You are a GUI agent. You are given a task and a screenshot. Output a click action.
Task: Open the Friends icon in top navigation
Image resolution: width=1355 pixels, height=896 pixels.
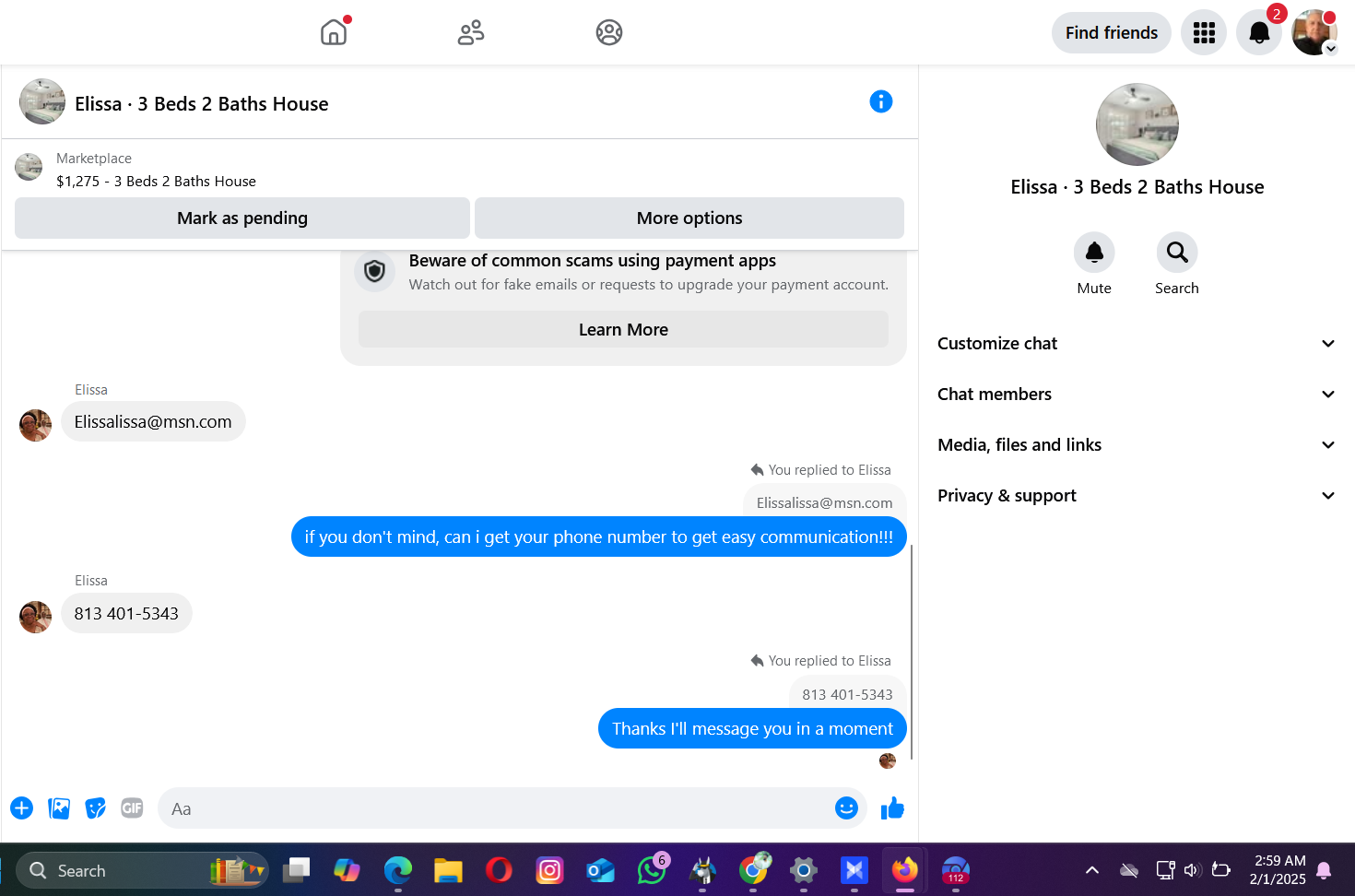tap(471, 32)
